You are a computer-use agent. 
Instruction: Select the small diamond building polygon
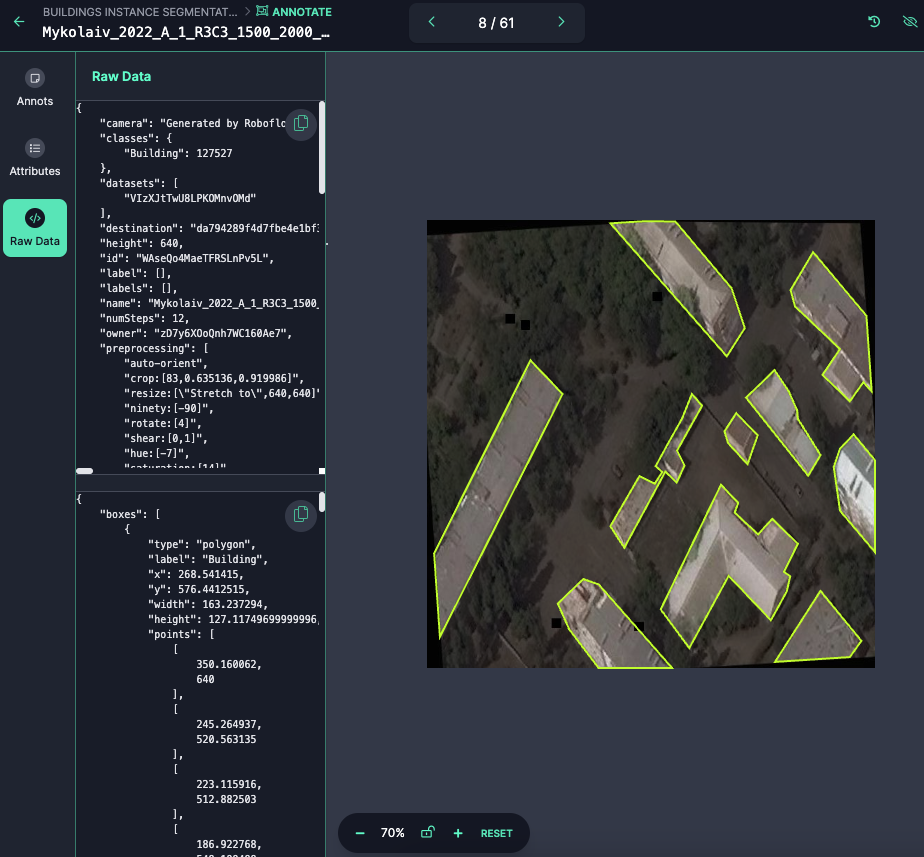tap(741, 439)
